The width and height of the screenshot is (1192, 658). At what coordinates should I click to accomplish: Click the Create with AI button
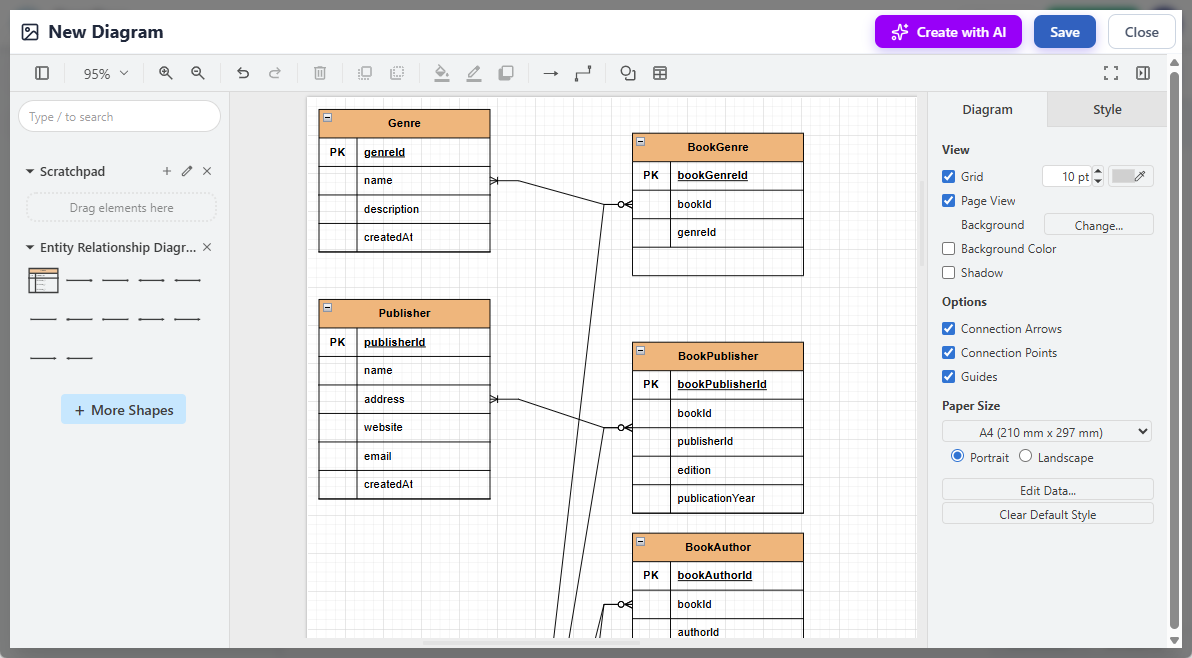[948, 31]
